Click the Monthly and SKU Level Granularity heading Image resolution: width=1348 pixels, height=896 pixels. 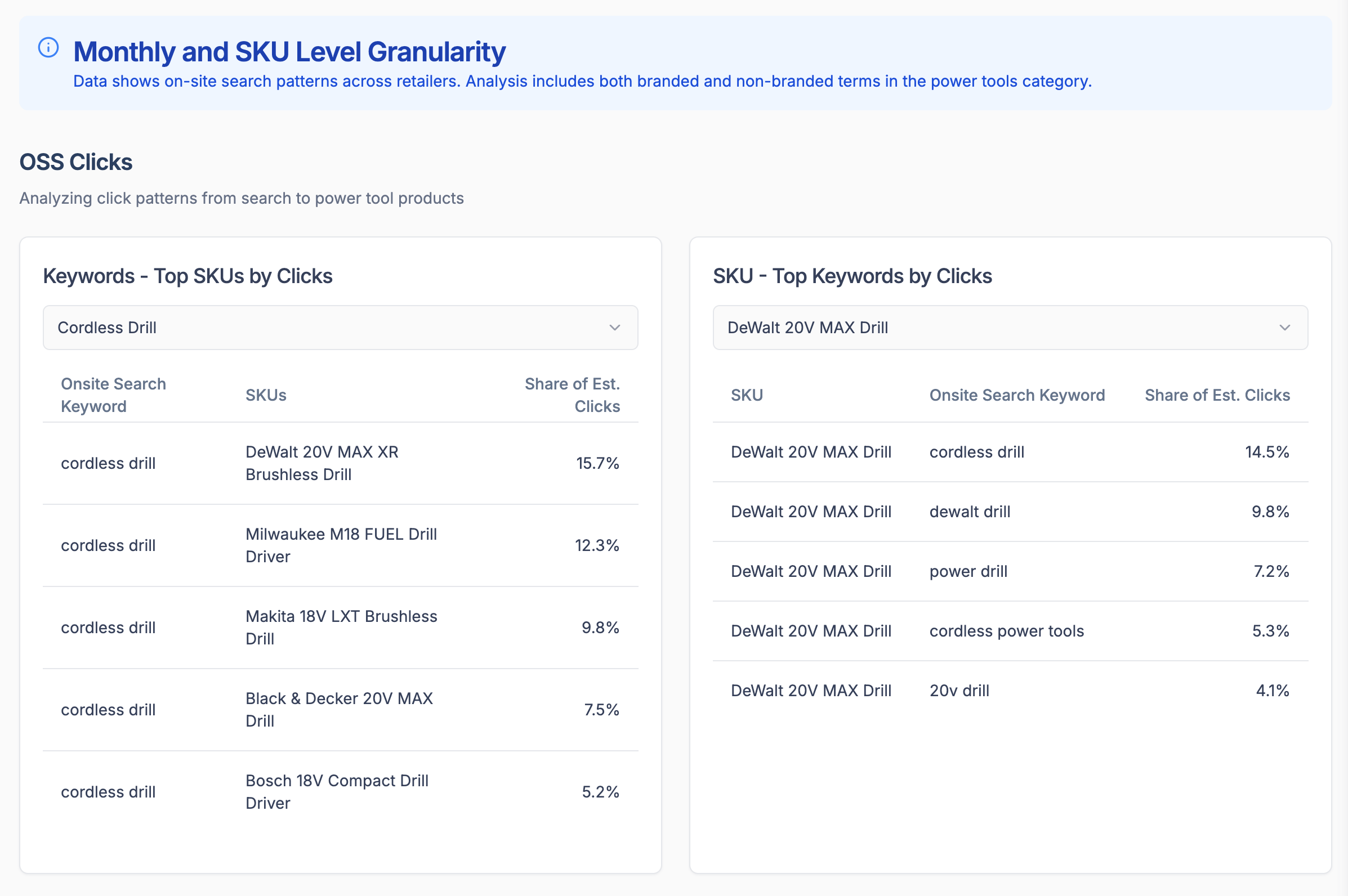tap(289, 52)
